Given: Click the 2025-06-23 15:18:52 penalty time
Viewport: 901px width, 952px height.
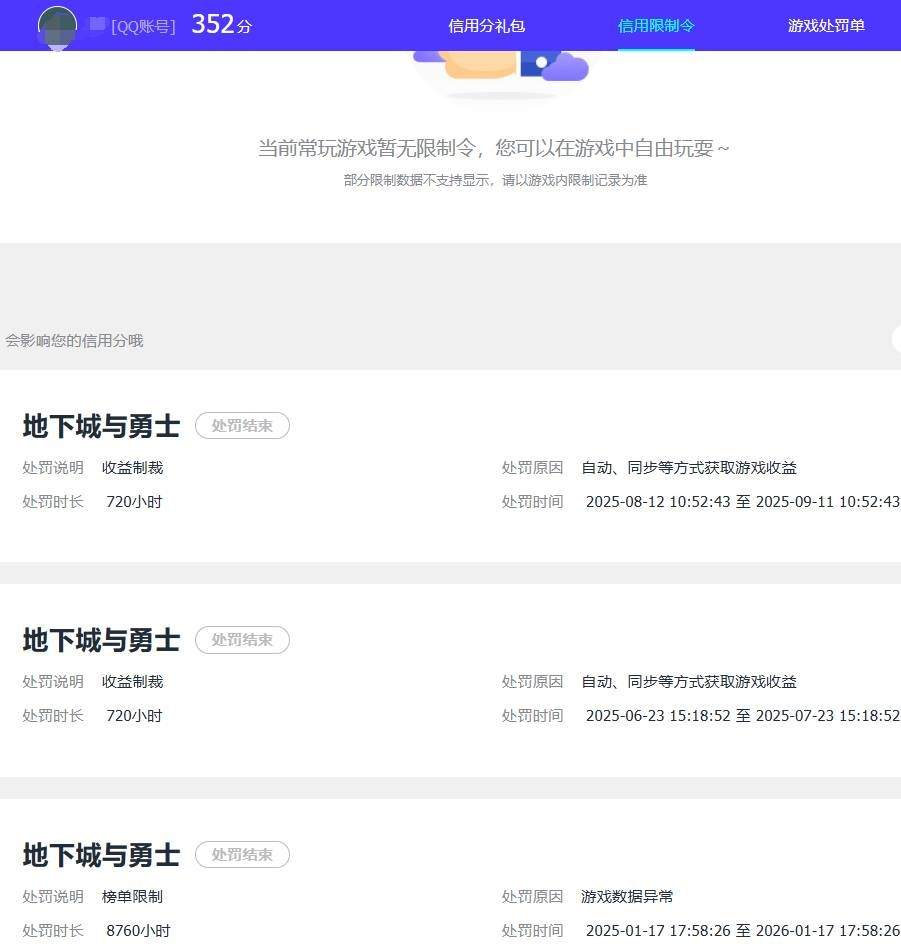Looking at the screenshot, I should pos(743,716).
